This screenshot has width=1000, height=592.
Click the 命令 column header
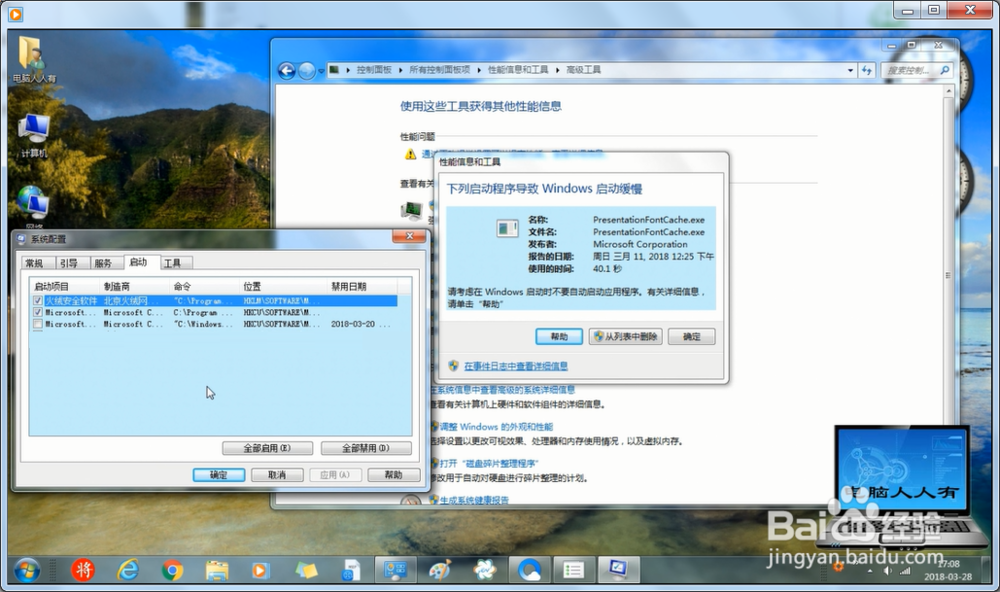pyautogui.click(x=204, y=286)
